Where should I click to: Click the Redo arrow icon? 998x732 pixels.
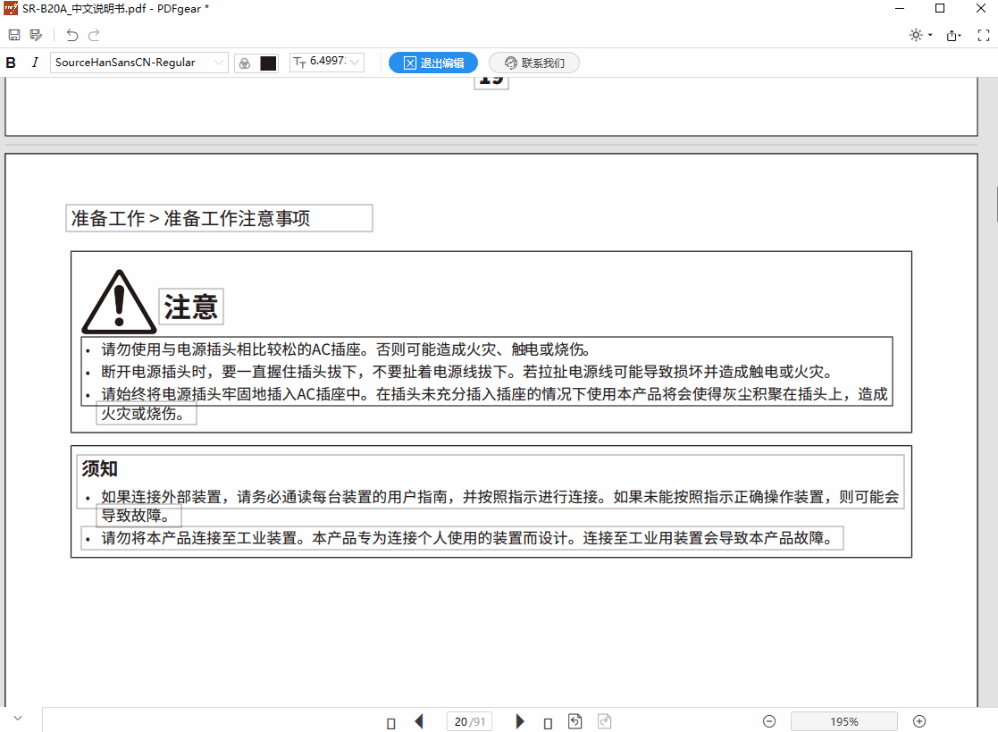[94, 35]
